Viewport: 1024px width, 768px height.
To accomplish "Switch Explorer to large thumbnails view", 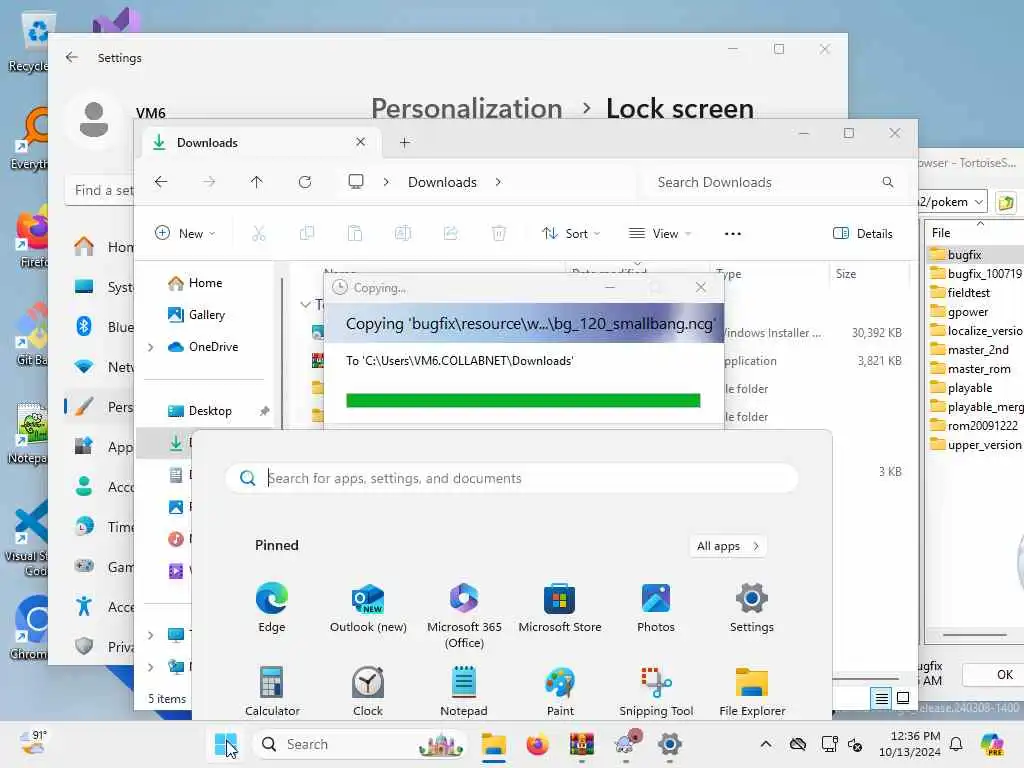I will point(903,699).
